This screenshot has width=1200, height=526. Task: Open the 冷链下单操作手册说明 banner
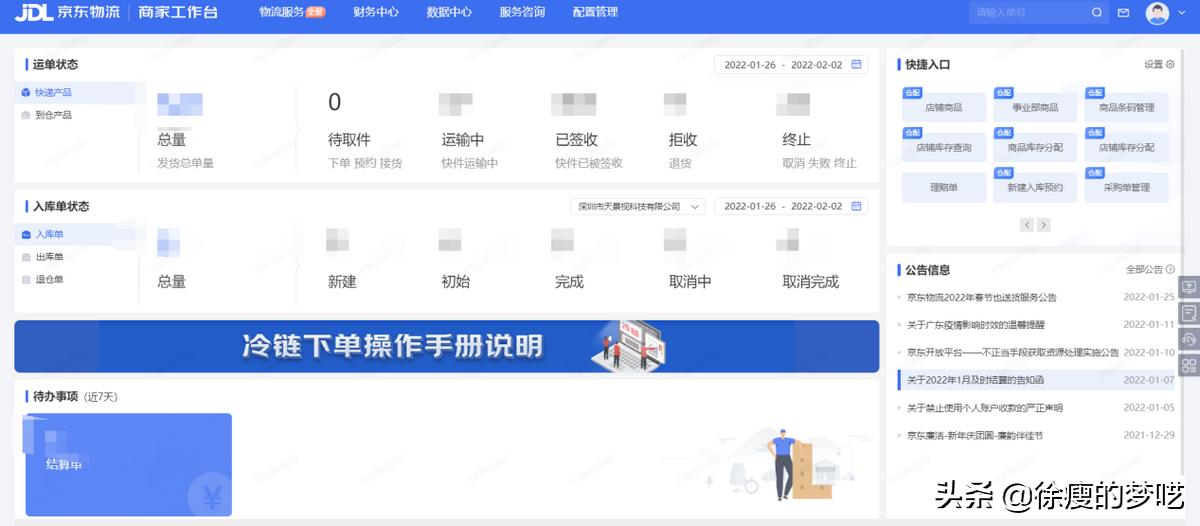coord(446,346)
